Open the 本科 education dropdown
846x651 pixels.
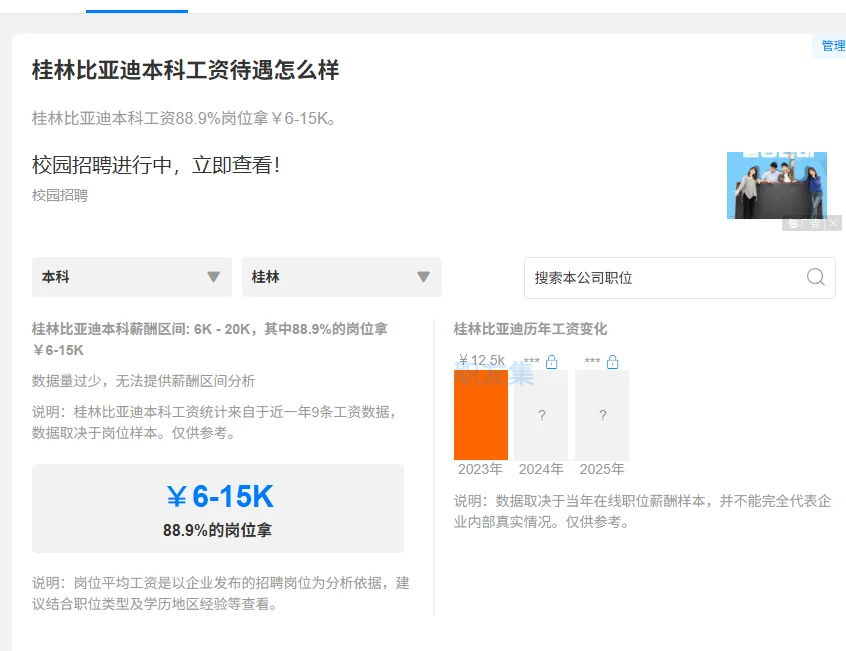click(131, 277)
